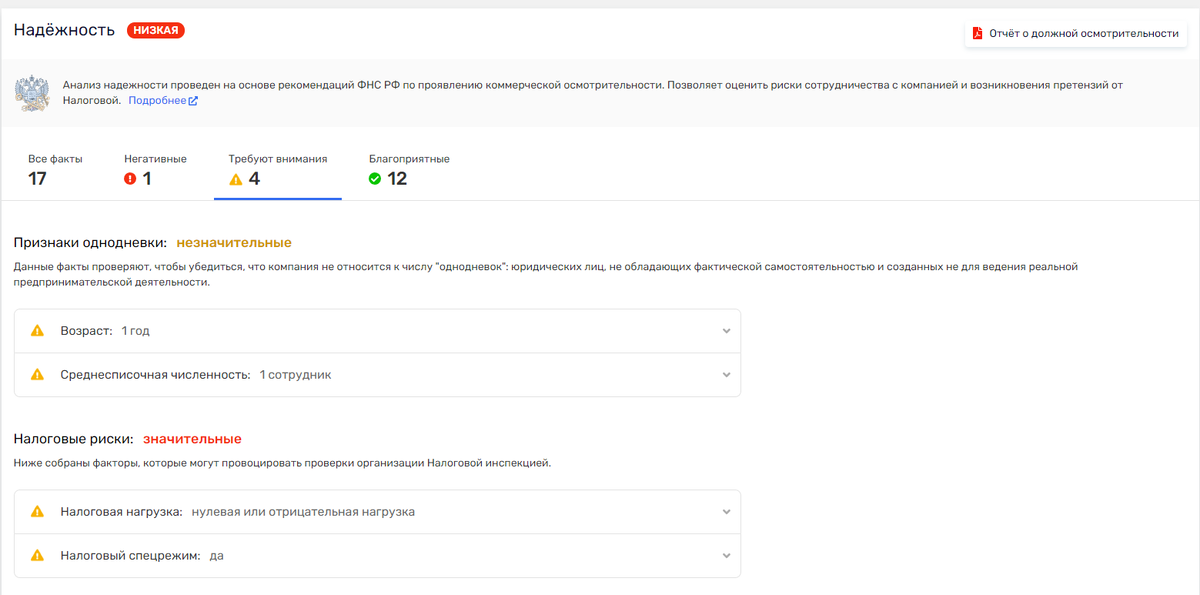
Task: Switch to the Негативные tab
Action: pos(155,170)
